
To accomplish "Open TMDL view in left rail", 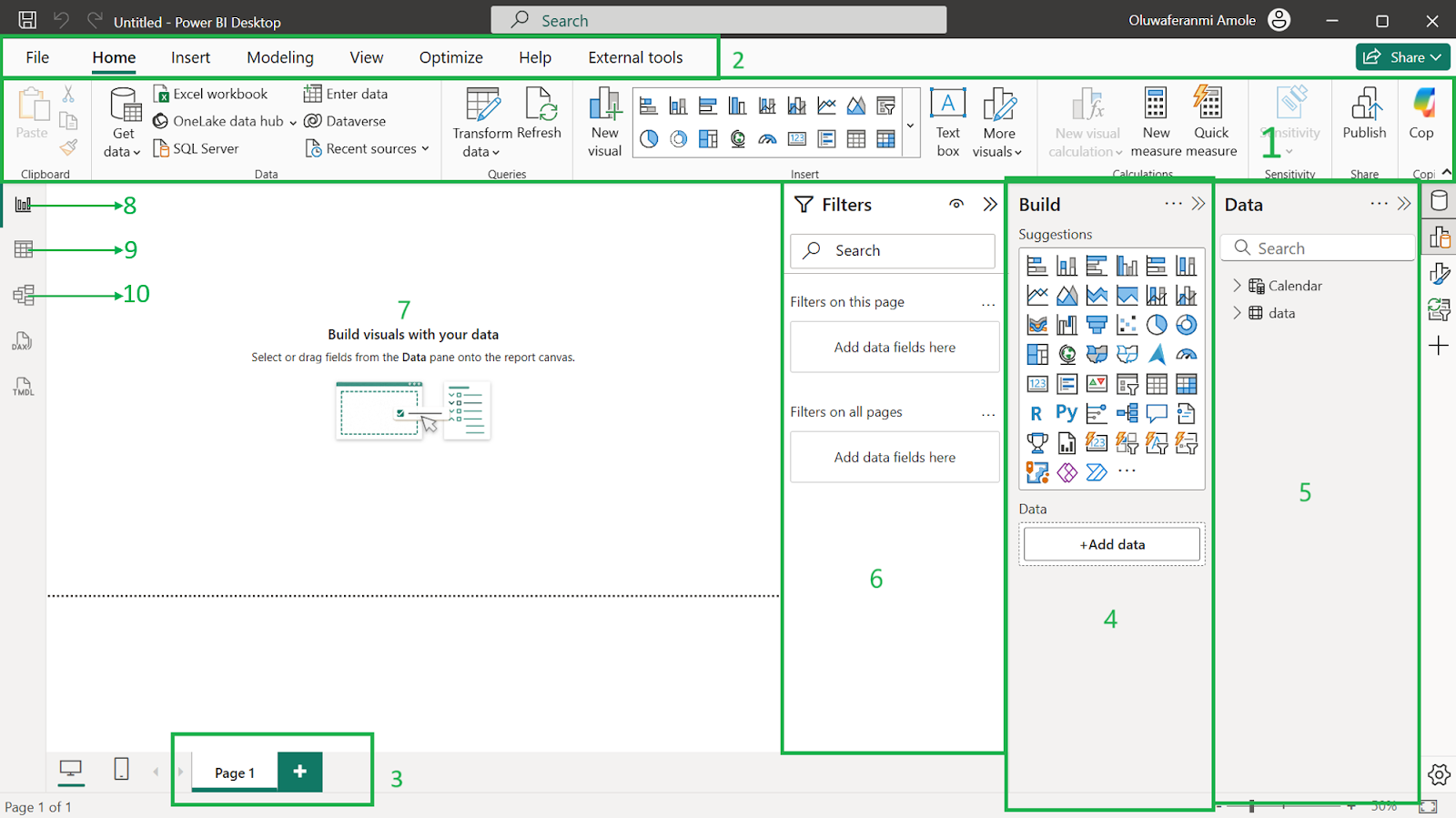I will pyautogui.click(x=24, y=387).
